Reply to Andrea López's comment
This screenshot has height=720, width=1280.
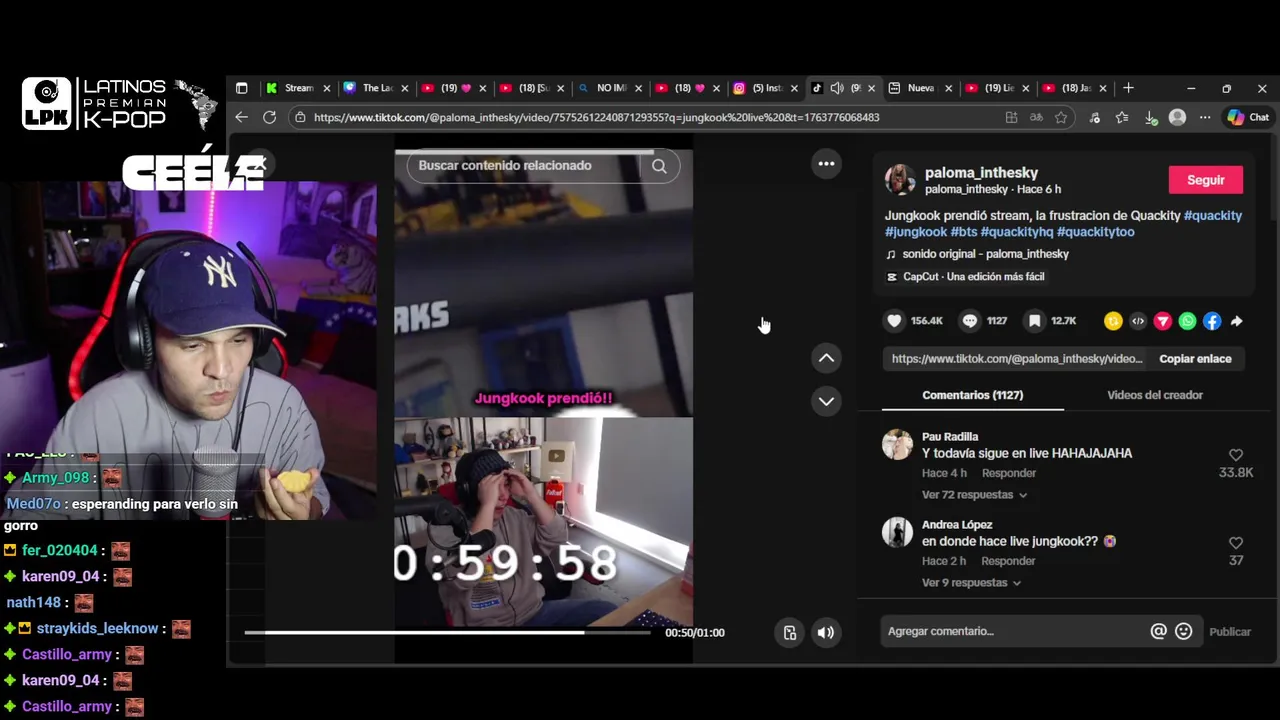point(1008,561)
